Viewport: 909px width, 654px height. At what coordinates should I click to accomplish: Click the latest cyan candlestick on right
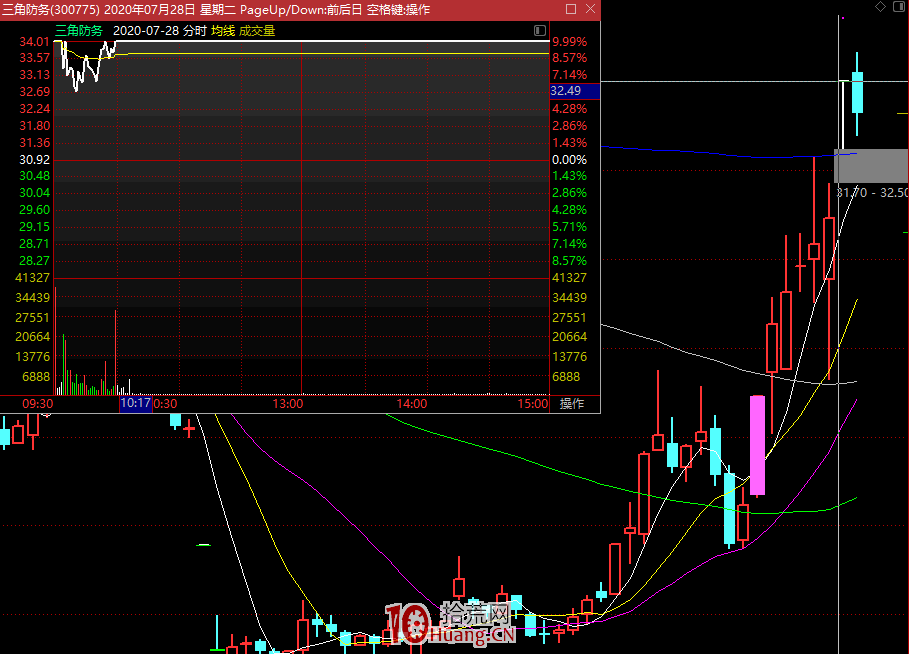coord(857,92)
